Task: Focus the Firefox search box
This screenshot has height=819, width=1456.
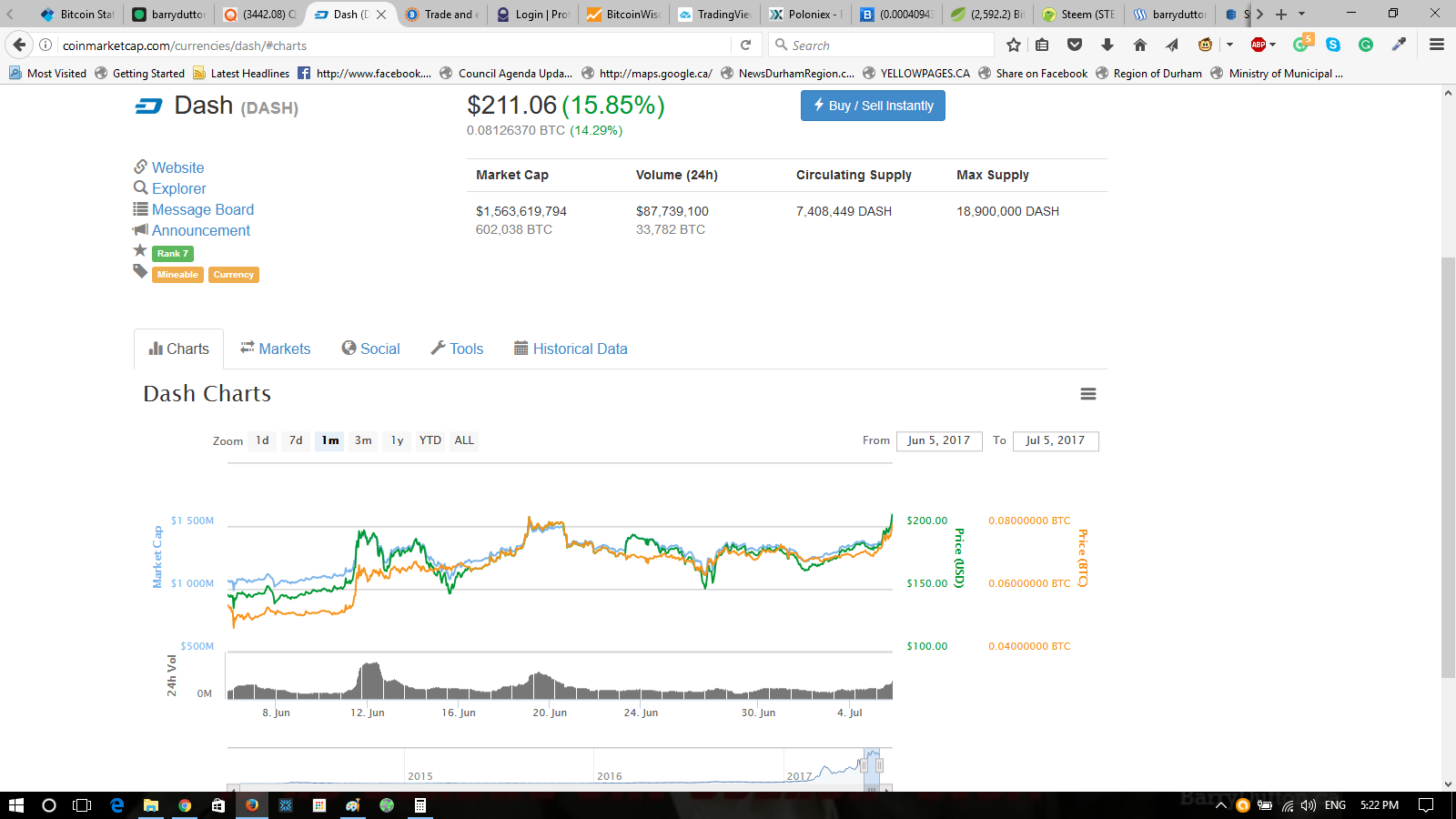Action: pyautogui.click(x=881, y=45)
